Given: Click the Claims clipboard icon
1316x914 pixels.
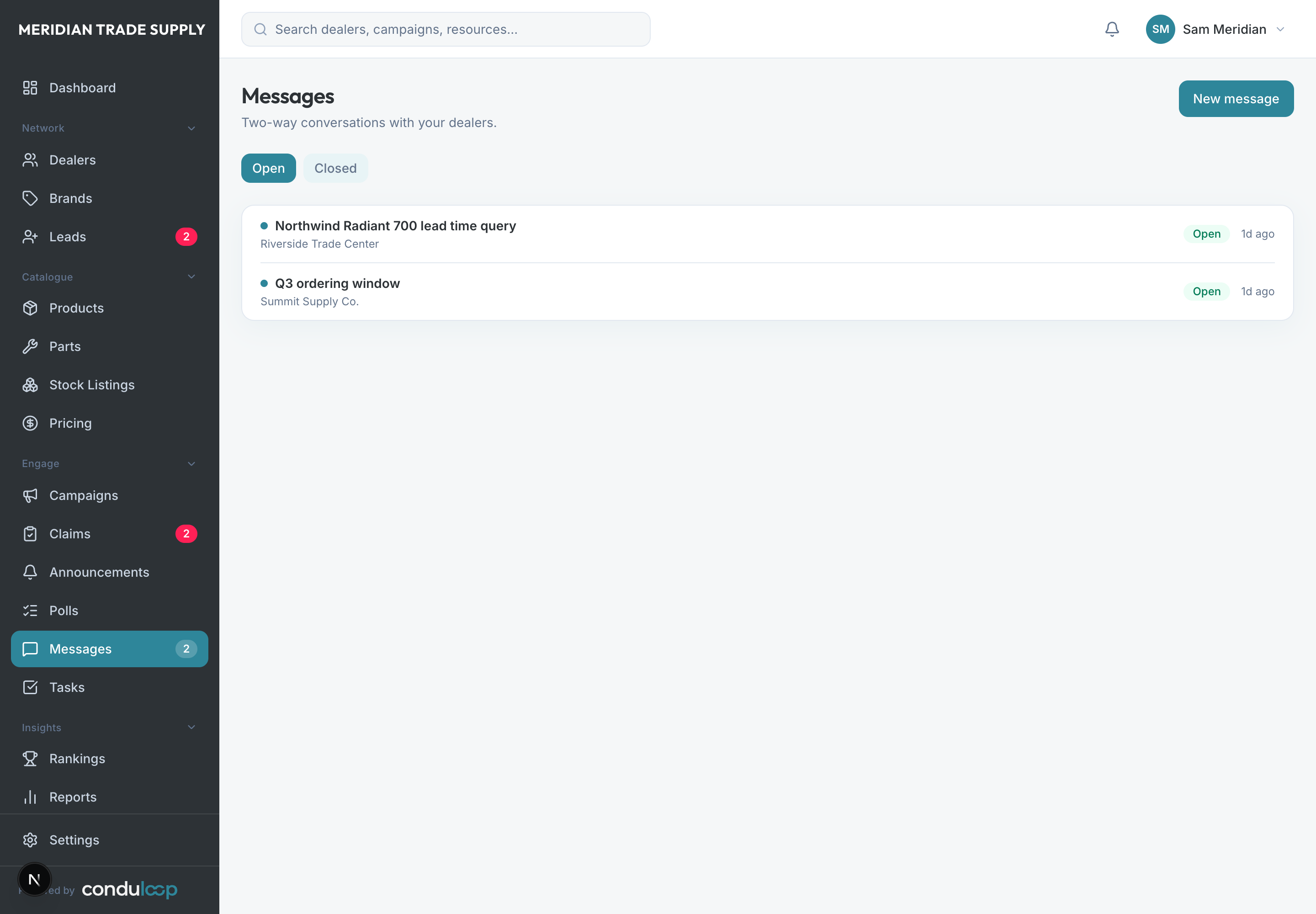Looking at the screenshot, I should (x=30, y=534).
